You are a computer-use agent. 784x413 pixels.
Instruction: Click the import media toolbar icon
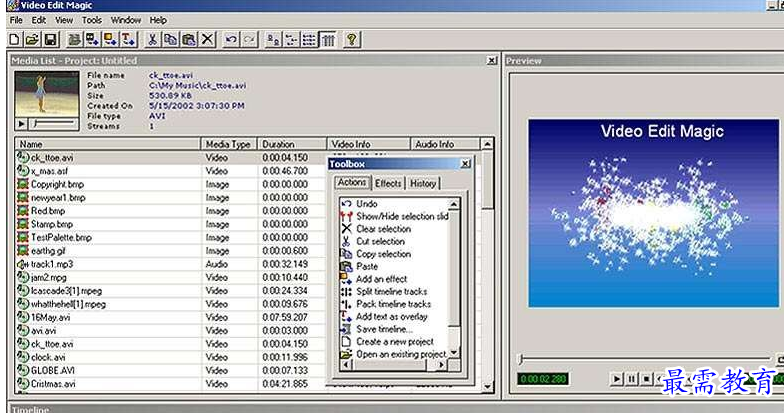(x=74, y=40)
